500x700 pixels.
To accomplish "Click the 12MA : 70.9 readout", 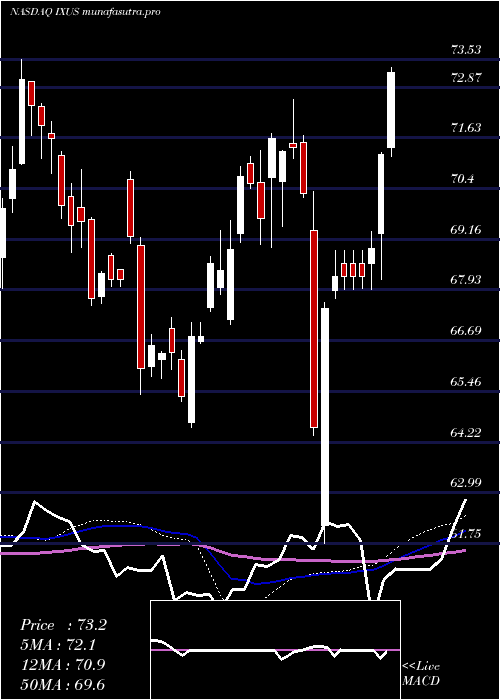I will [x=63, y=664].
